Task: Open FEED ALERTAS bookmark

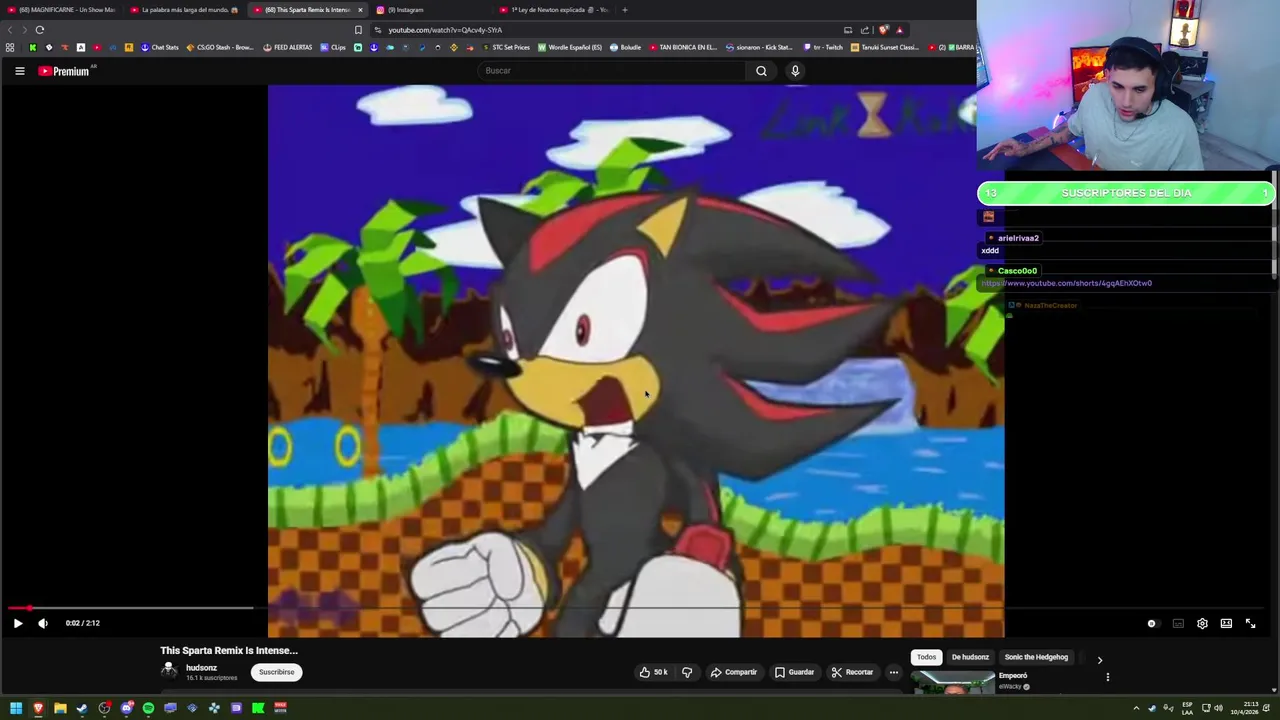Action: 287,47
